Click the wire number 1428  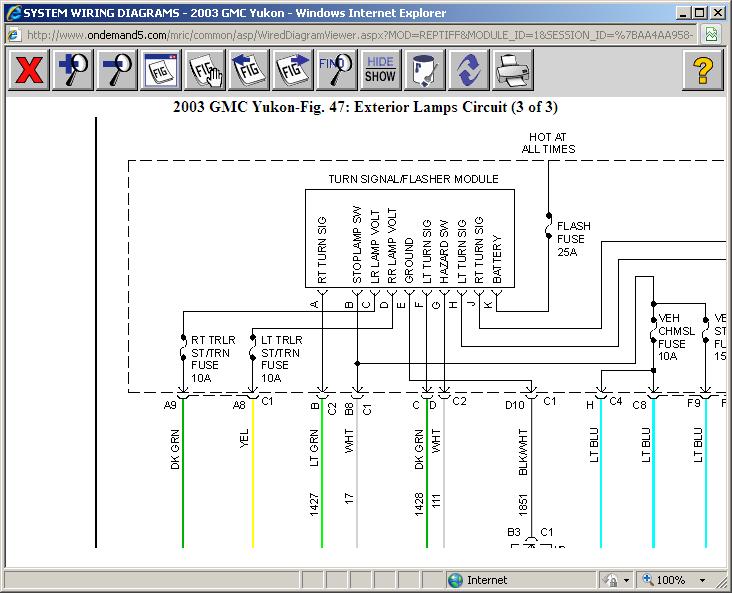pyautogui.click(x=419, y=505)
